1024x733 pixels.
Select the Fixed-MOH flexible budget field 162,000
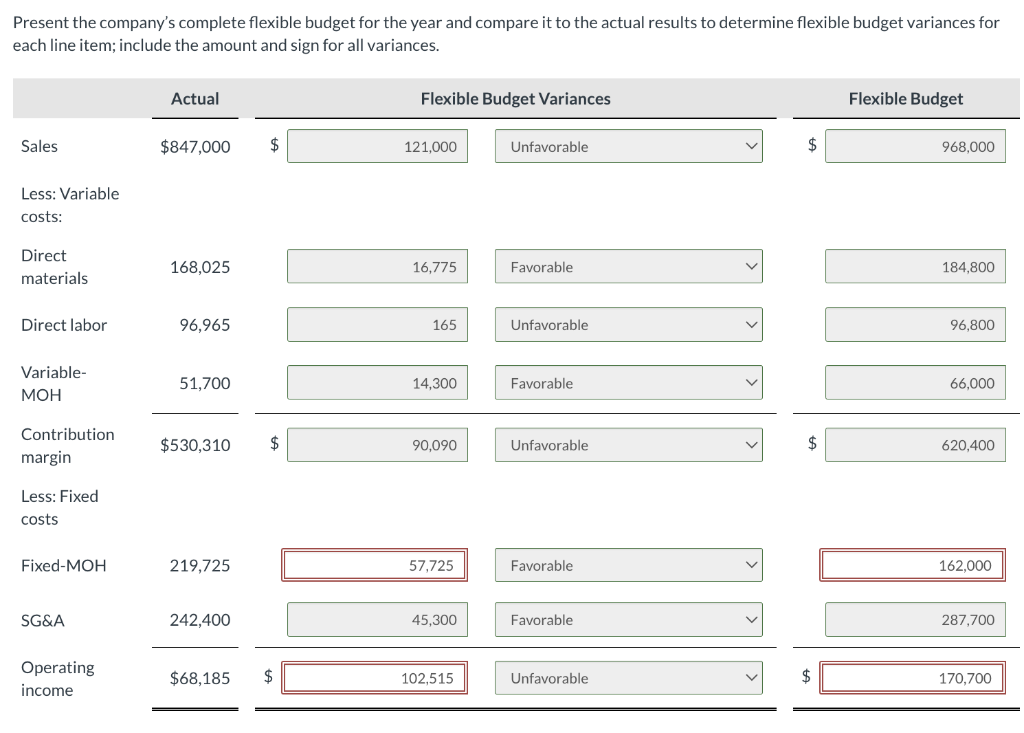tap(912, 565)
